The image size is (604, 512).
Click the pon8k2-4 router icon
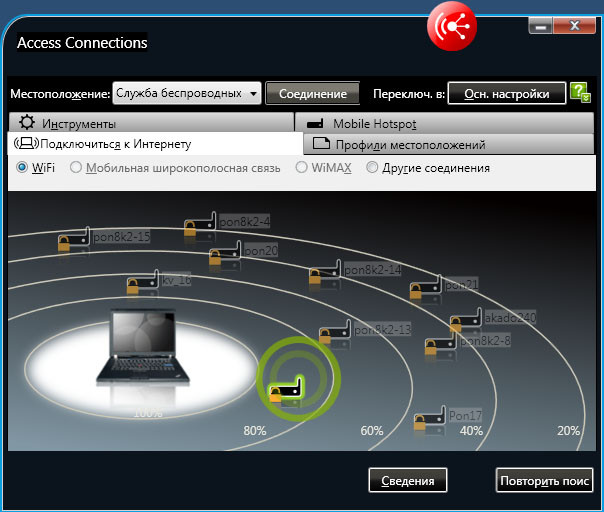click(x=200, y=224)
